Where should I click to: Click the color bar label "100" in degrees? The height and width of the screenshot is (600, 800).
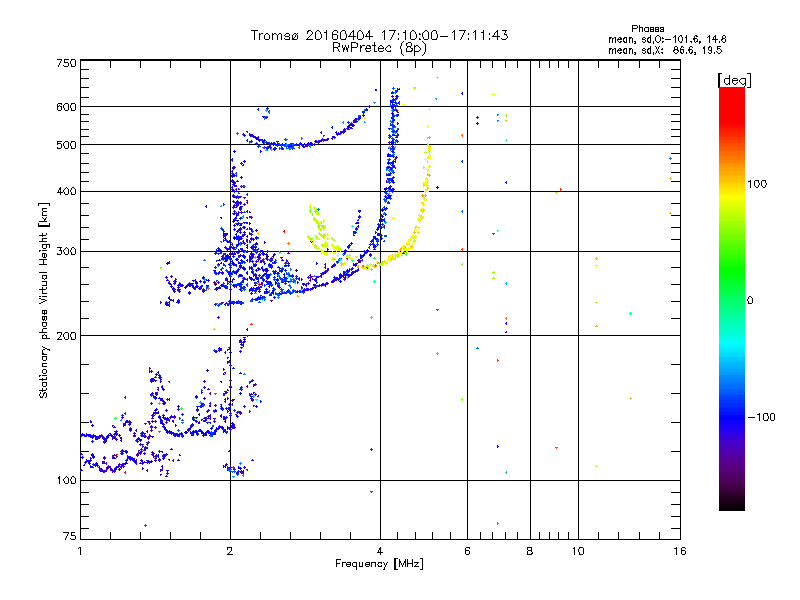757,184
